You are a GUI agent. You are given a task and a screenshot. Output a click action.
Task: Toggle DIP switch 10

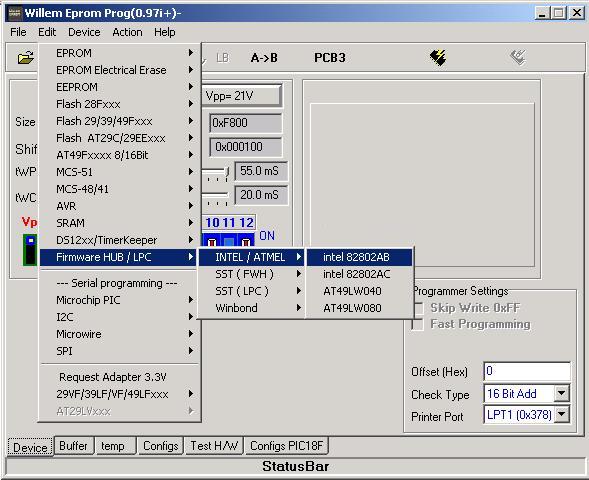pyautogui.click(x=212, y=240)
